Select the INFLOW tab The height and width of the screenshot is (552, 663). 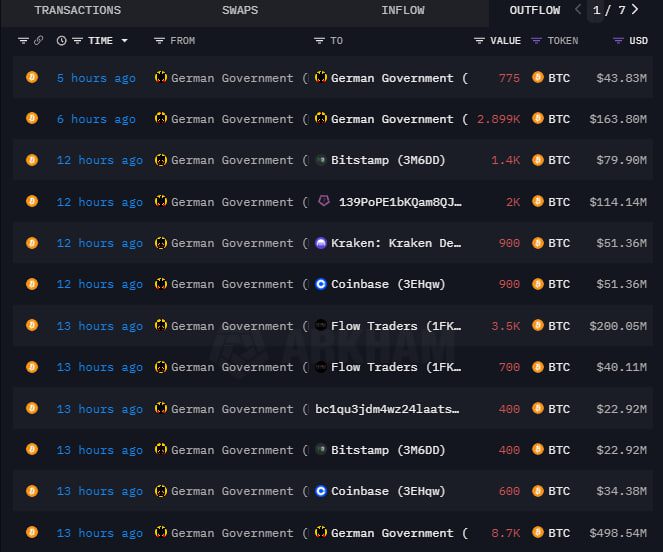tap(403, 10)
